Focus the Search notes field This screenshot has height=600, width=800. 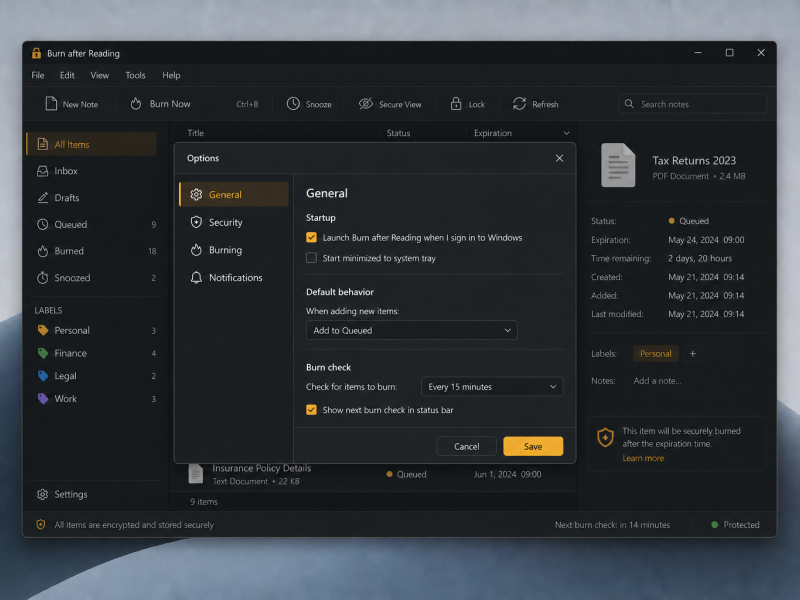(x=692, y=104)
